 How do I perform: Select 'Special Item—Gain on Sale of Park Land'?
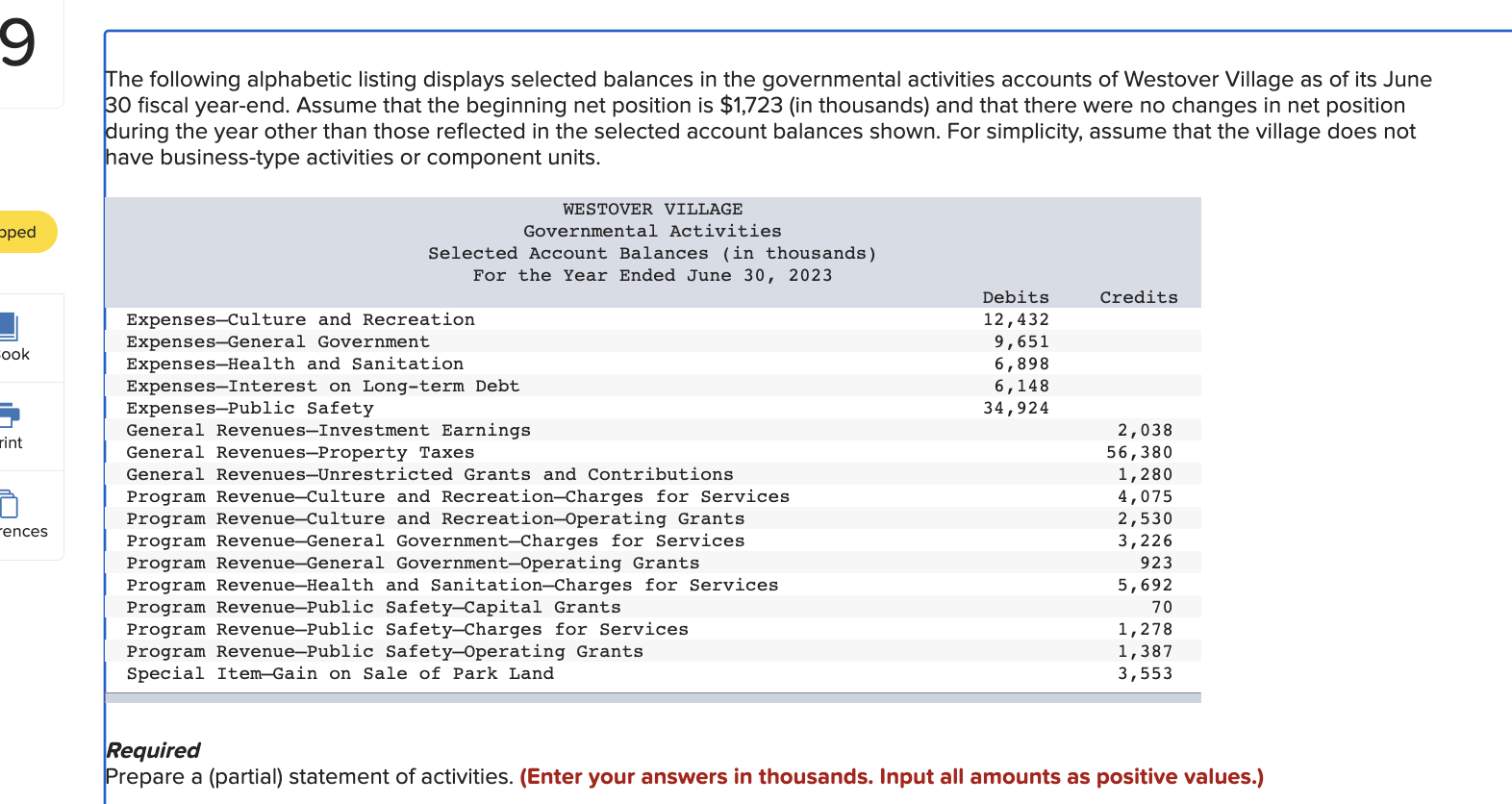(x=340, y=673)
